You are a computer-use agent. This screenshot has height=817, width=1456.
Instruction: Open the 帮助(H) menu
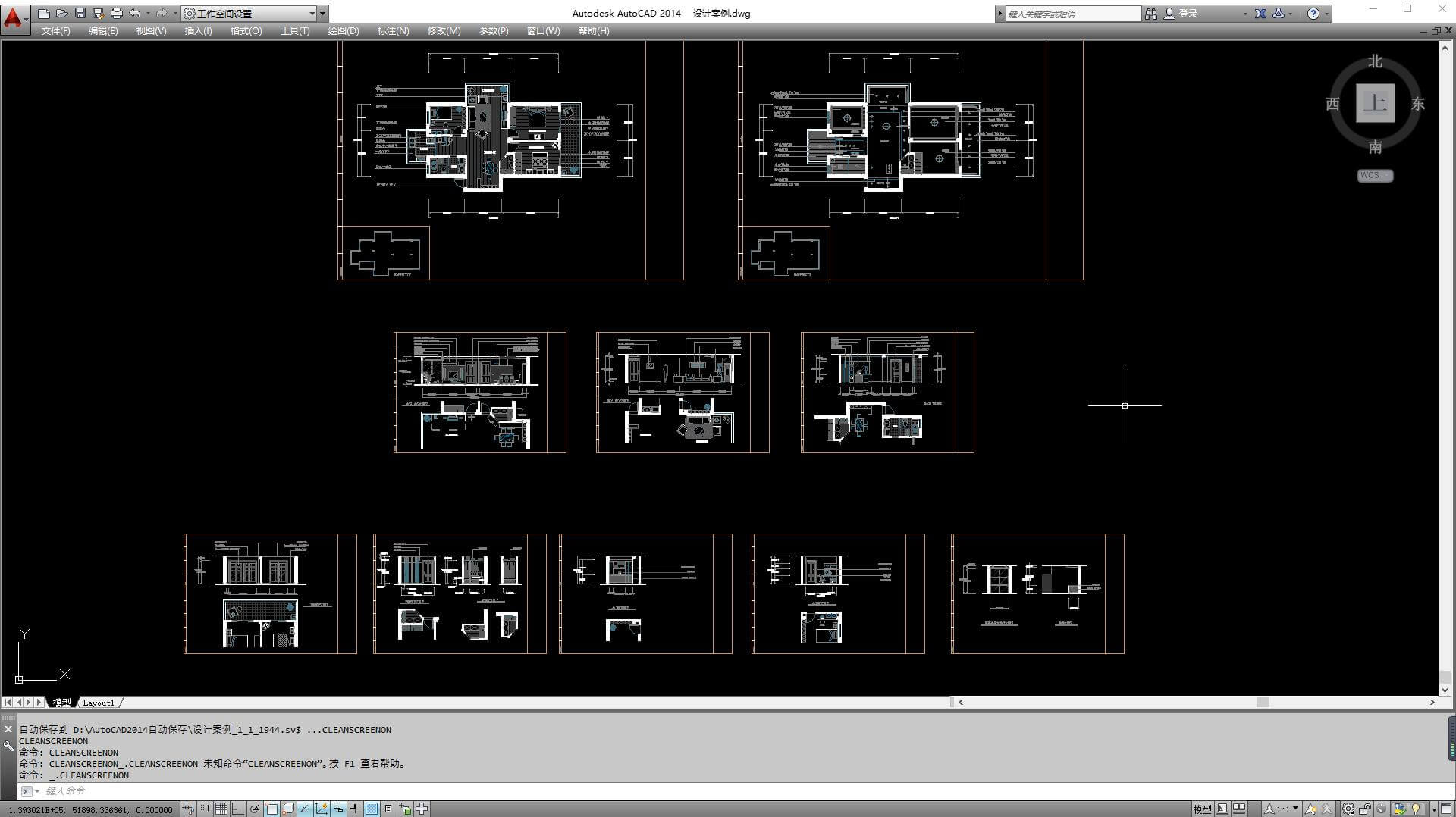click(x=593, y=31)
